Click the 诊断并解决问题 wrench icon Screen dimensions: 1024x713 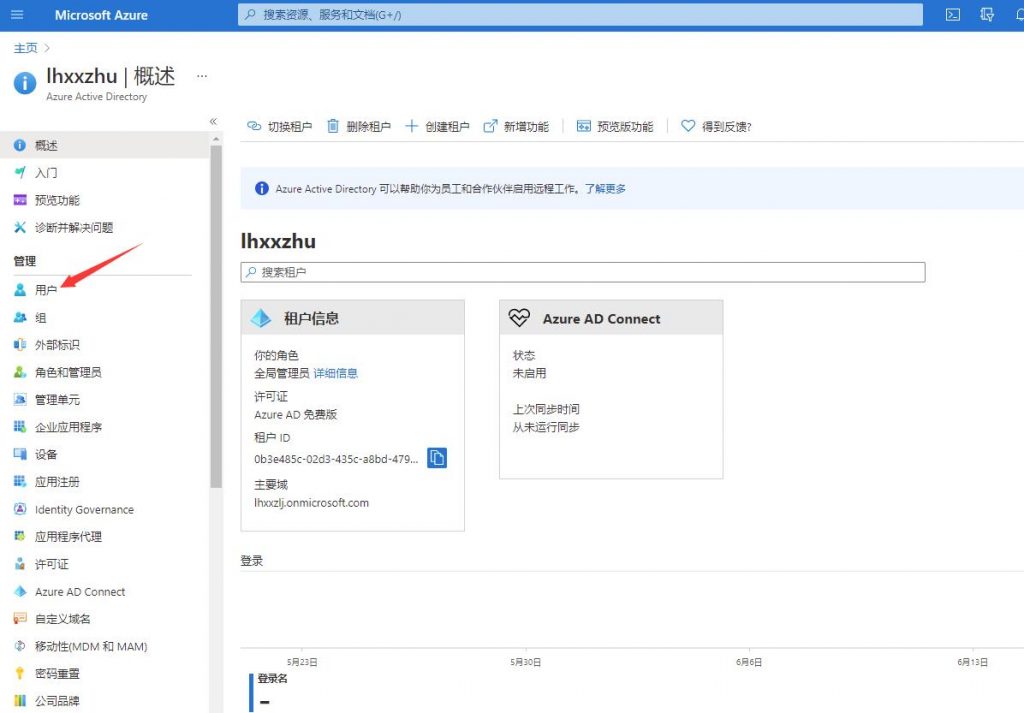click(x=20, y=227)
